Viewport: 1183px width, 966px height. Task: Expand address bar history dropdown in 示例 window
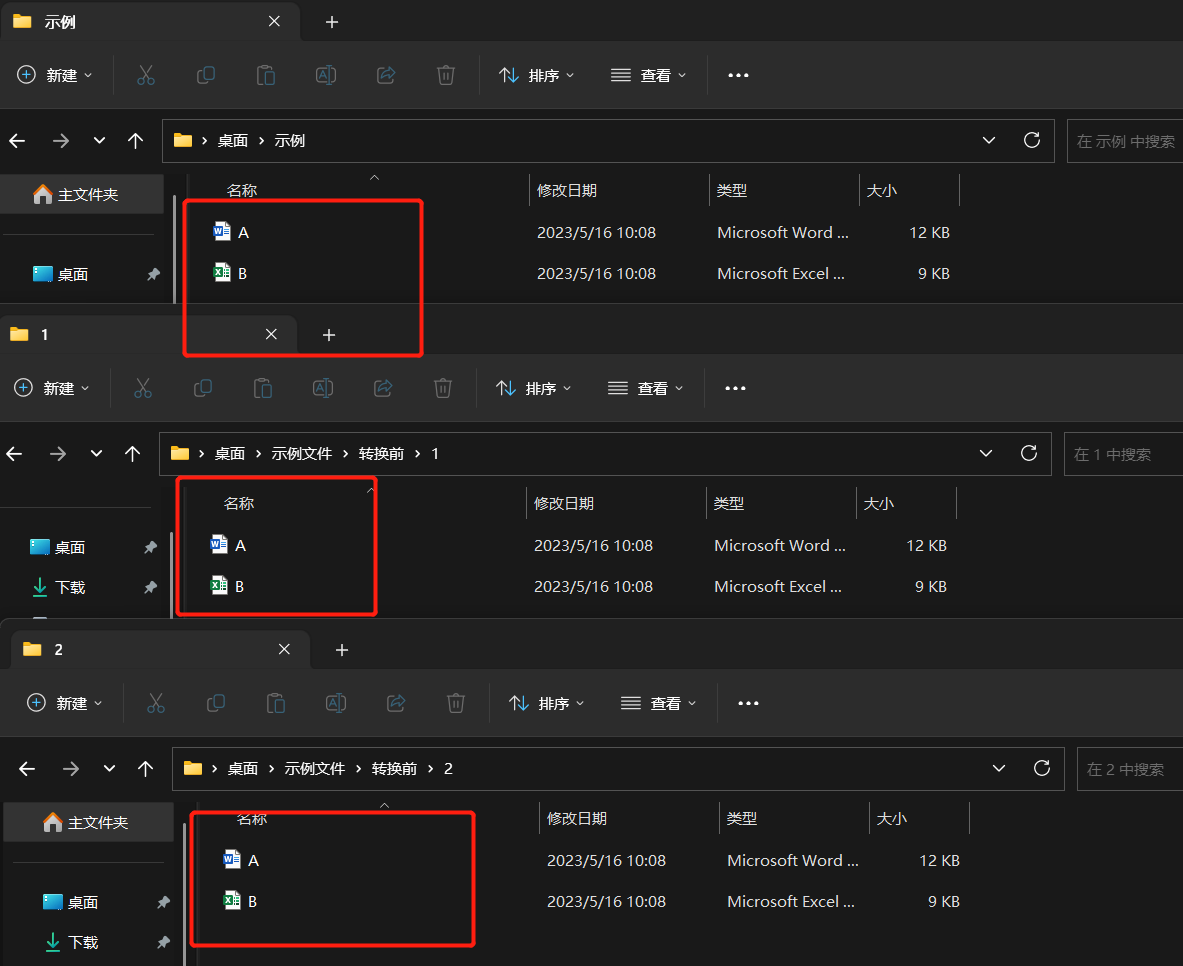pyautogui.click(x=989, y=140)
